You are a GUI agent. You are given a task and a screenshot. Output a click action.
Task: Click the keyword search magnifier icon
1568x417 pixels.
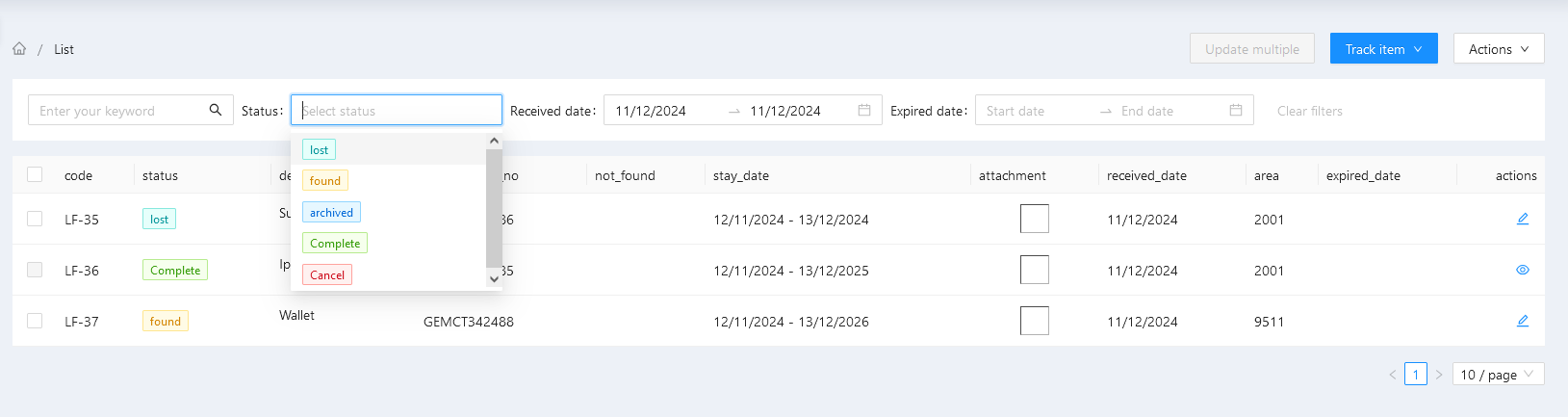tap(216, 110)
